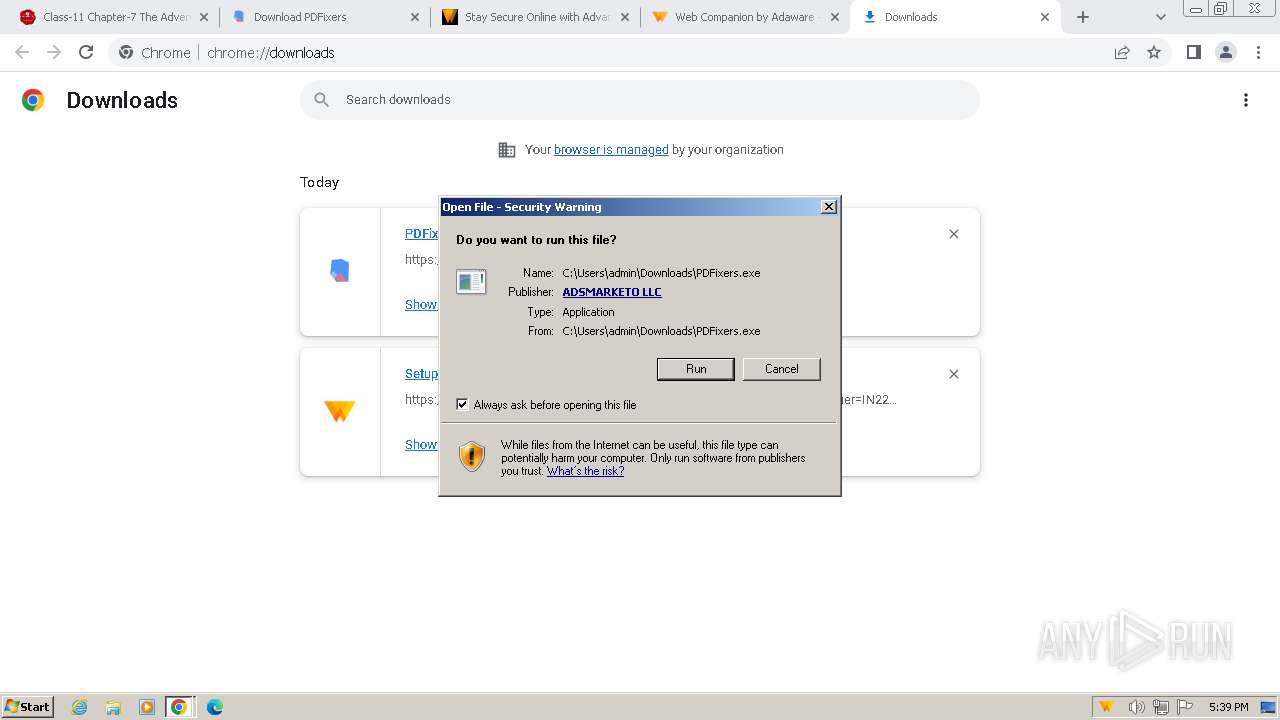The width and height of the screenshot is (1280, 720).
Task: Share this page icon in address bar
Action: tap(1122, 52)
